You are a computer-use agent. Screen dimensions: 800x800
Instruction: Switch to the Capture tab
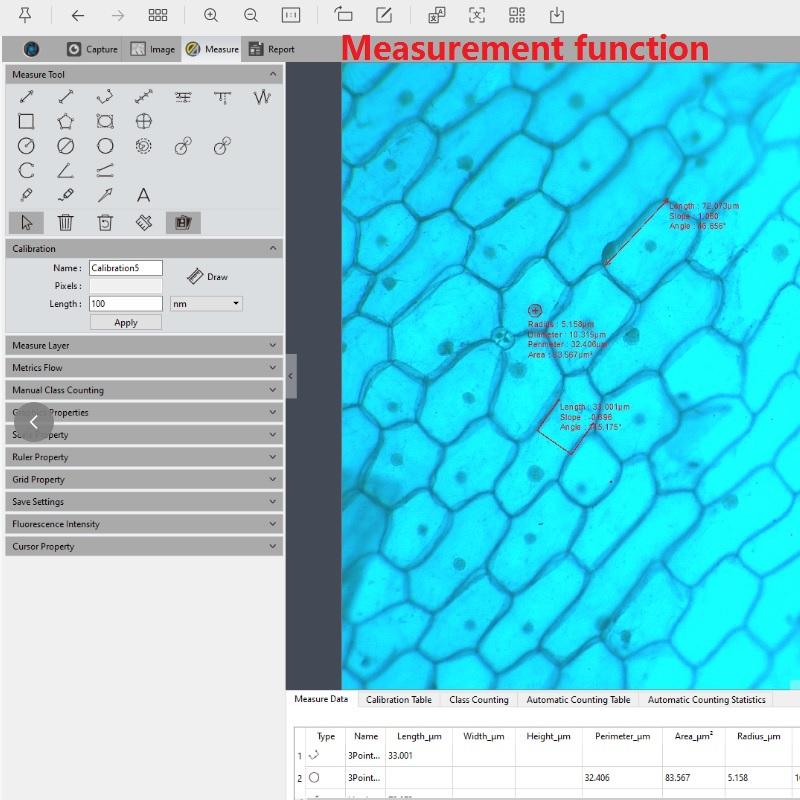click(x=92, y=49)
